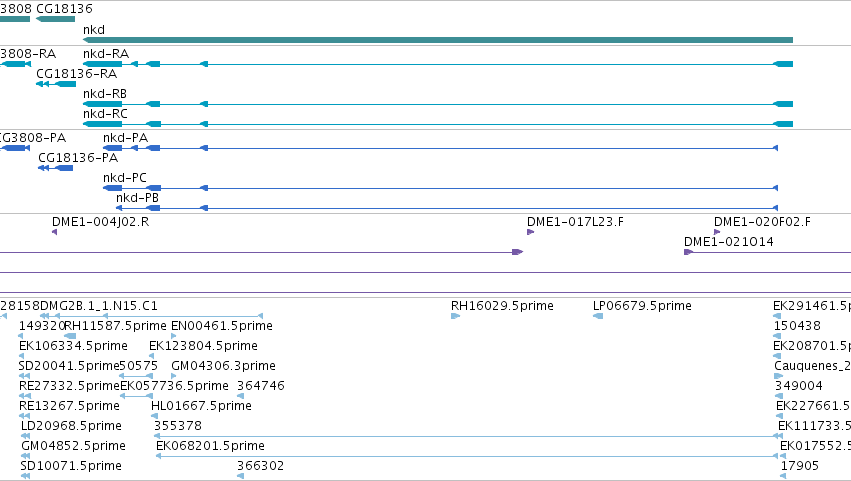Select the DME1-004J02.R BAC end label
The image size is (851, 481).
pos(100,222)
